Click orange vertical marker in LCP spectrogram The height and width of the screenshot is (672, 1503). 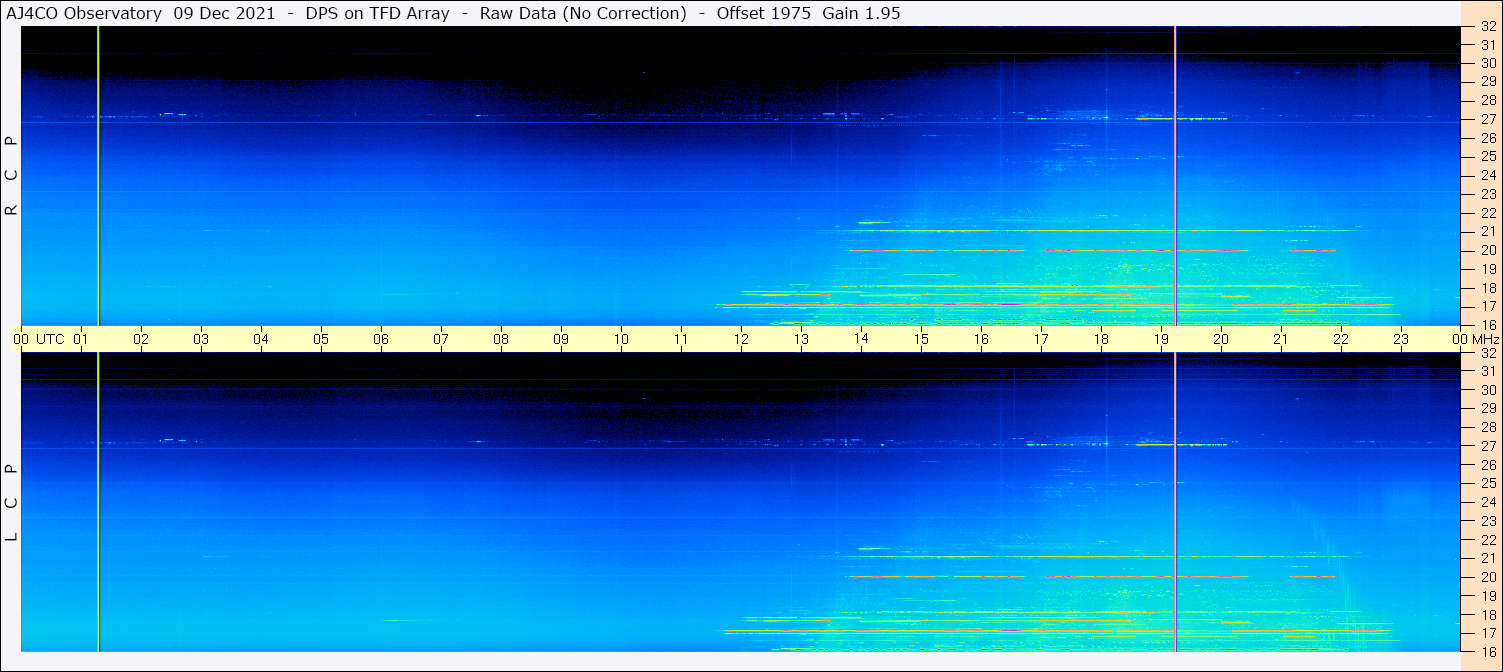pyautogui.click(x=1175, y=502)
